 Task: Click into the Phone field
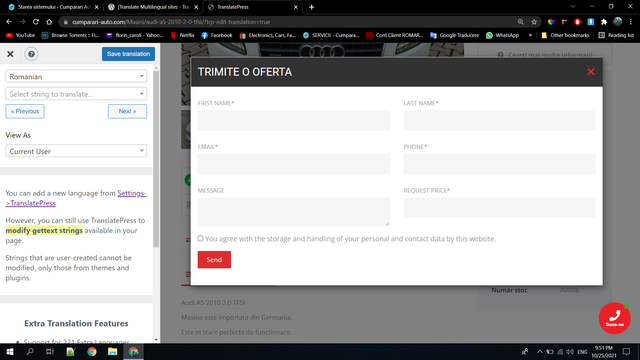[x=500, y=164]
